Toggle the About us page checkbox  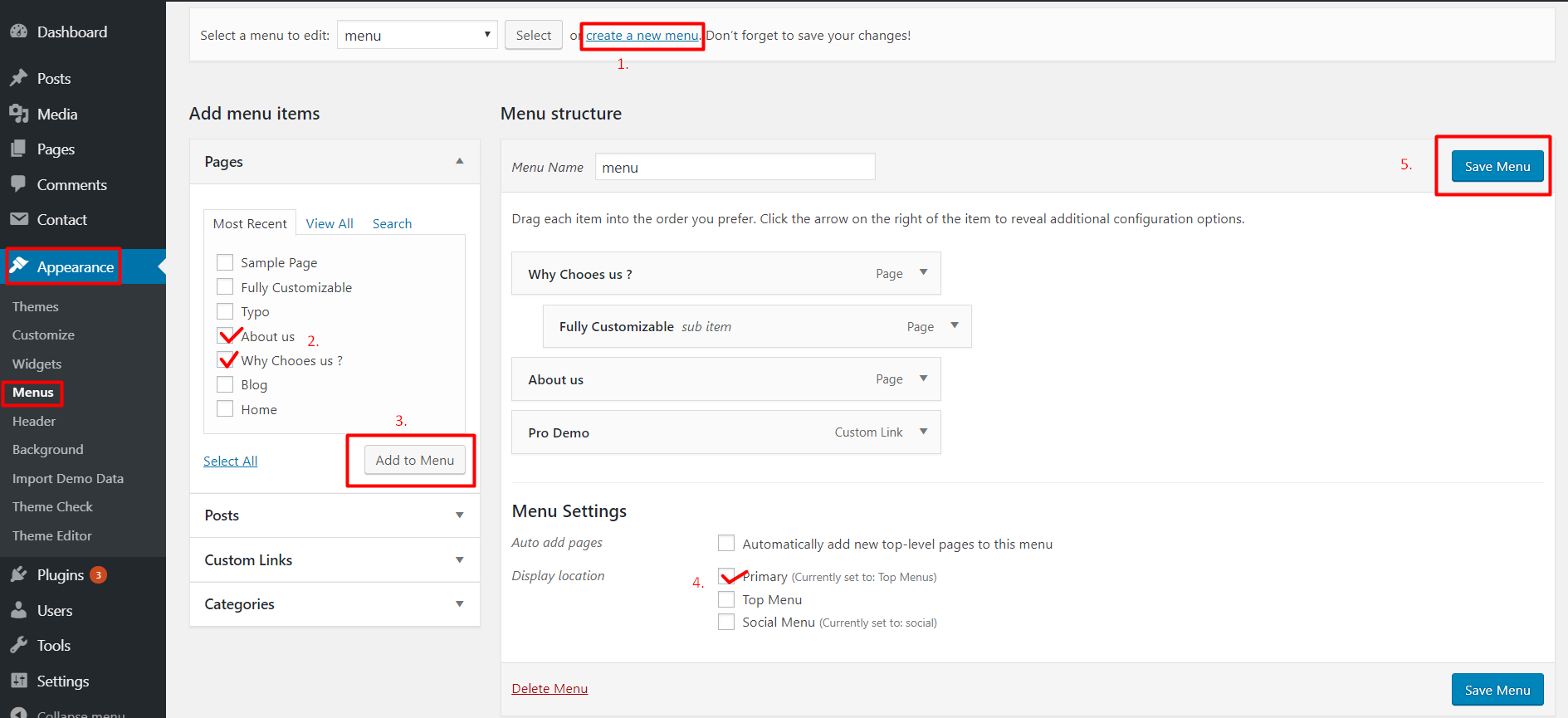[225, 336]
